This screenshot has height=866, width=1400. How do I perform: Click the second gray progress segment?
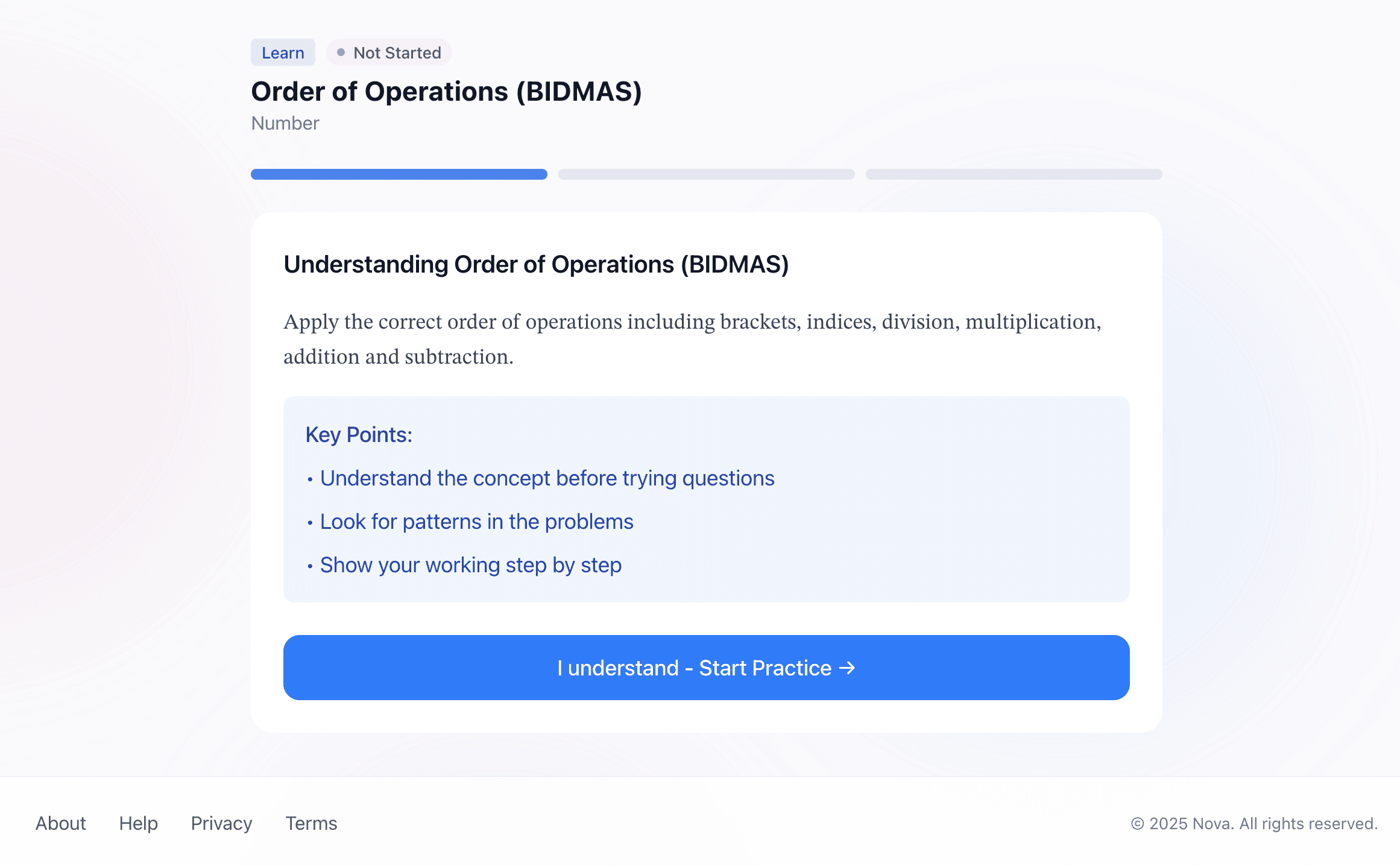tap(706, 174)
